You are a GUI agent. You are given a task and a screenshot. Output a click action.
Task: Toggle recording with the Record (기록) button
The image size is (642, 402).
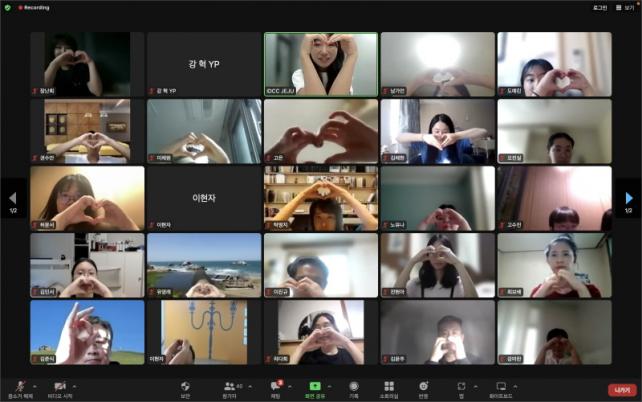[x=353, y=385]
